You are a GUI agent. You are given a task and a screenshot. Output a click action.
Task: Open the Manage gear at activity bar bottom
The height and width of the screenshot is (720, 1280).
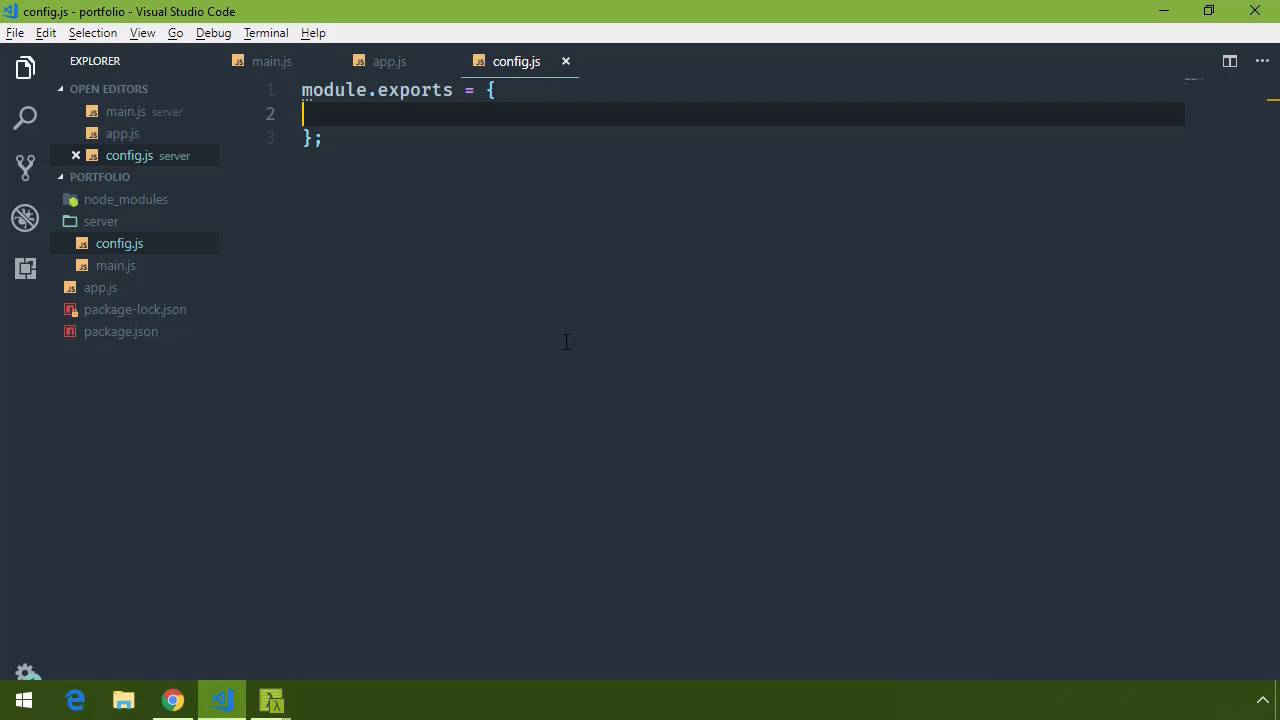(x=25, y=672)
